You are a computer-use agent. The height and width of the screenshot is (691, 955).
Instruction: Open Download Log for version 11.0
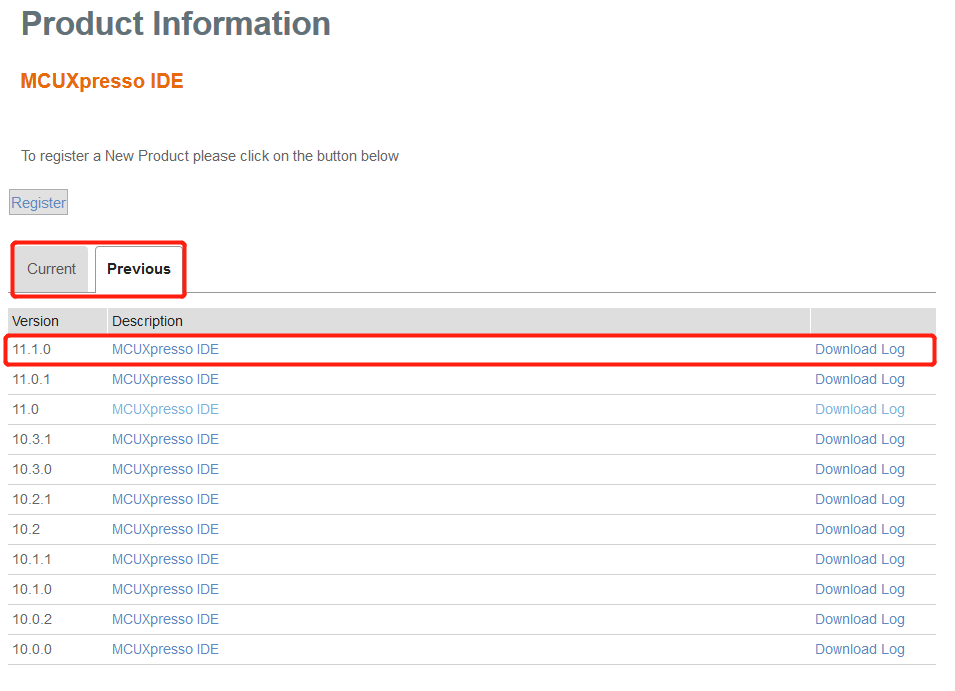[x=859, y=409]
